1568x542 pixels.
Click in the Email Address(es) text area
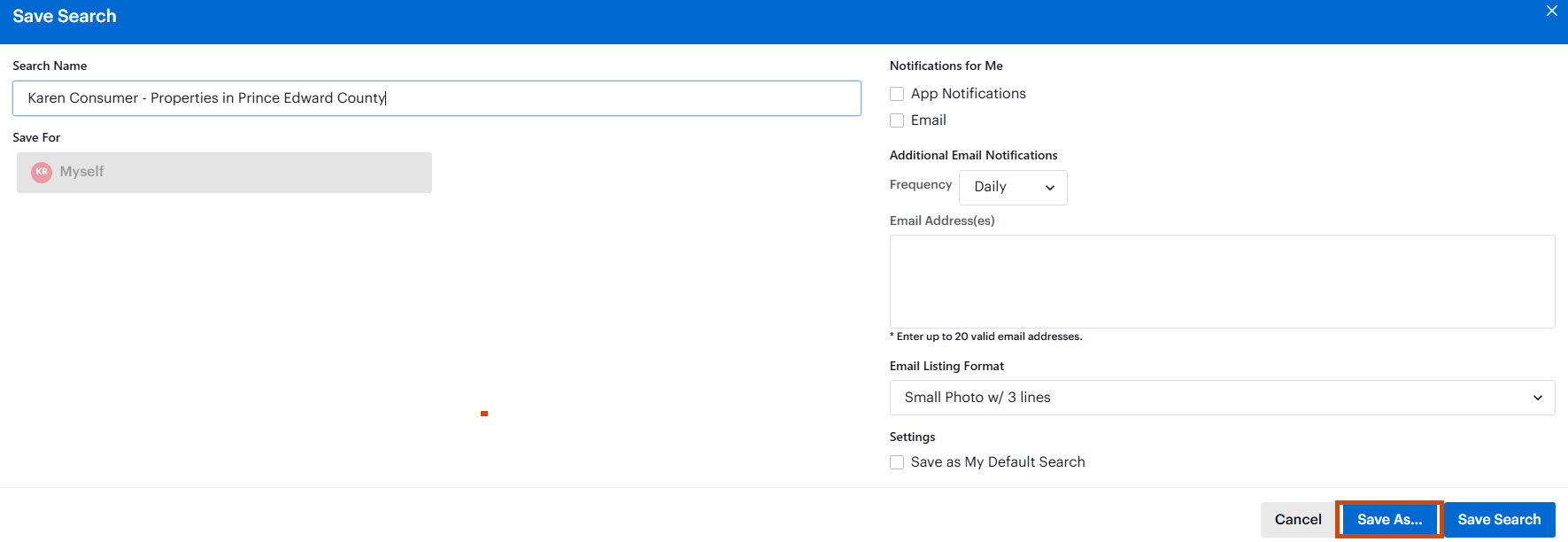coord(1221,282)
